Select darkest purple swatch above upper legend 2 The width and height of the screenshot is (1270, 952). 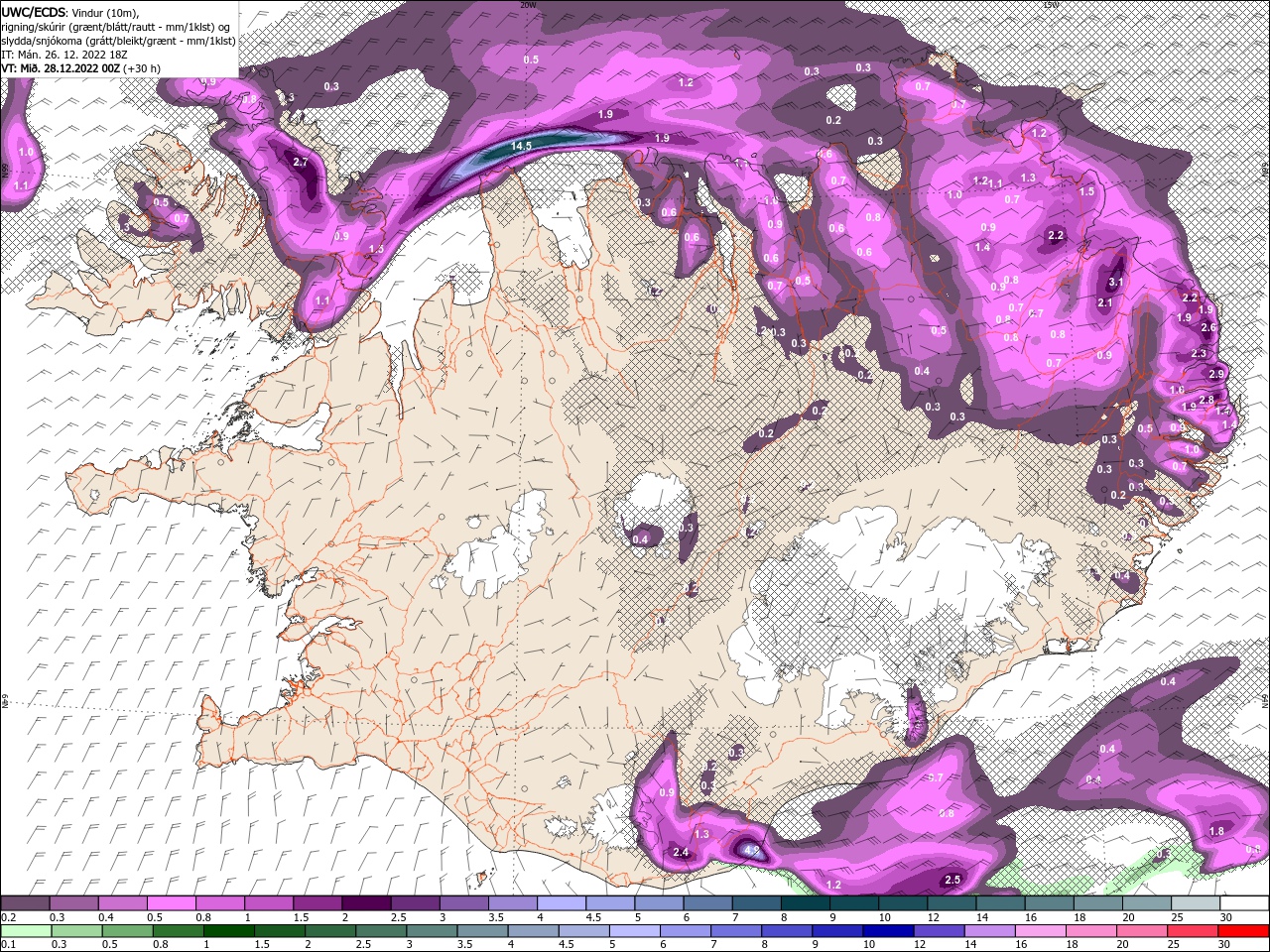pyautogui.click(x=365, y=903)
